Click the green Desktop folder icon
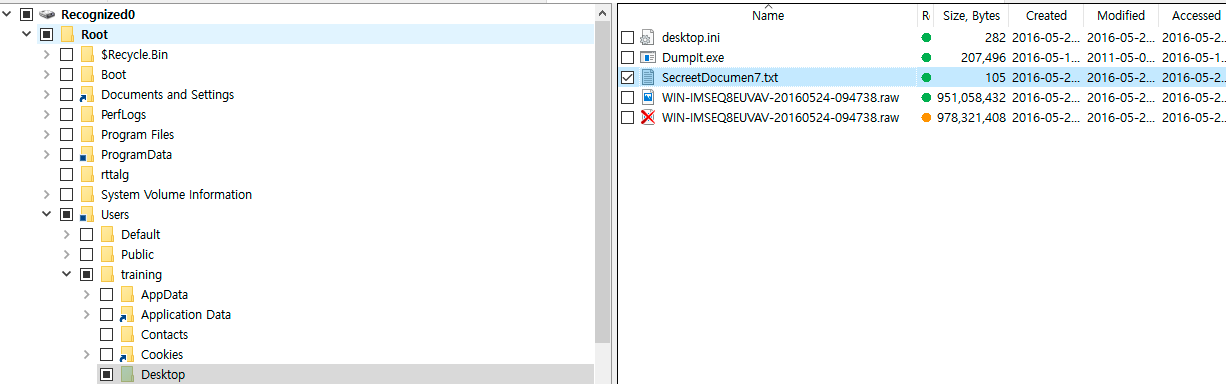 pos(127,375)
